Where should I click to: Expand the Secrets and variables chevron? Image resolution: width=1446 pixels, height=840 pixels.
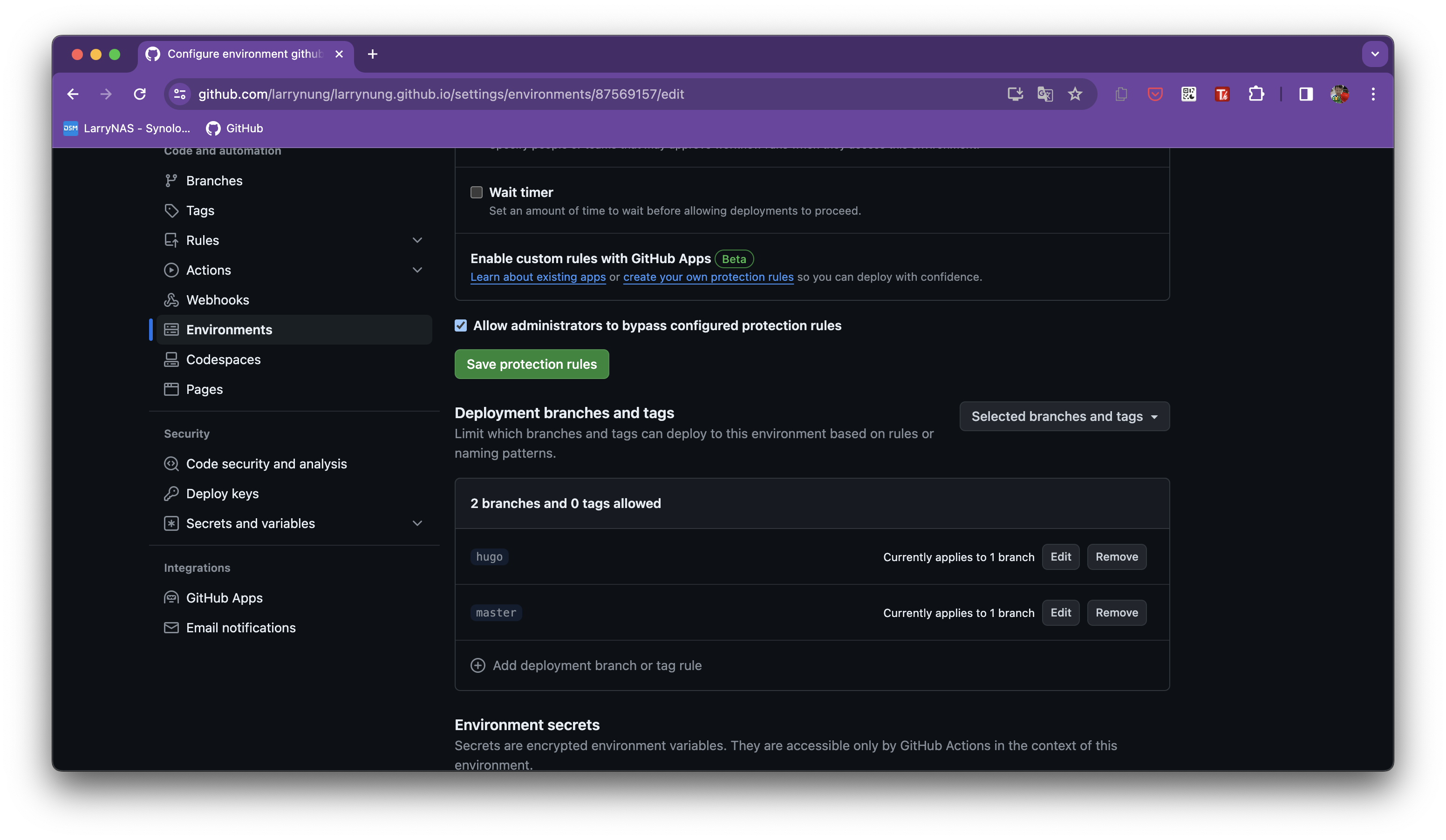click(417, 523)
